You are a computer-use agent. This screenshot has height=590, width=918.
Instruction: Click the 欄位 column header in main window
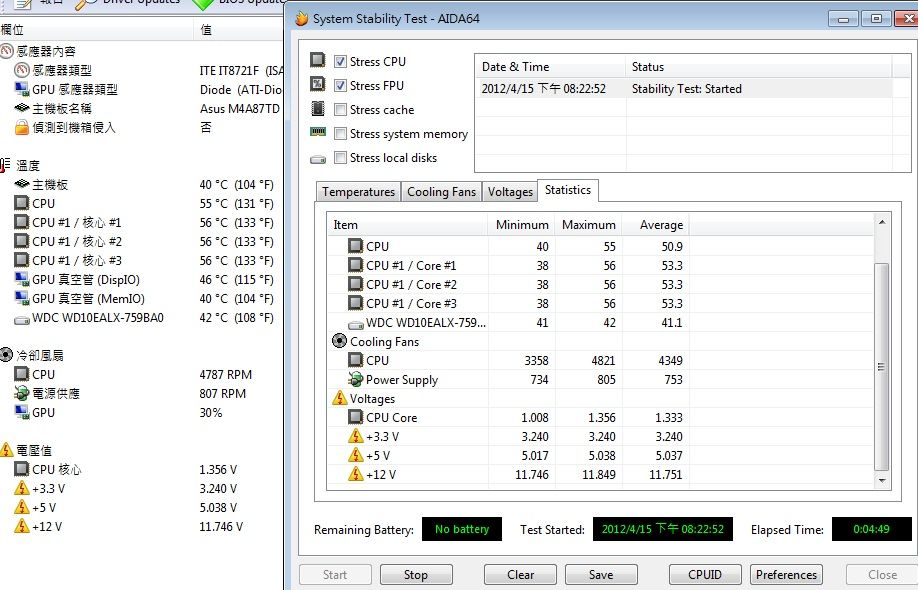97,29
